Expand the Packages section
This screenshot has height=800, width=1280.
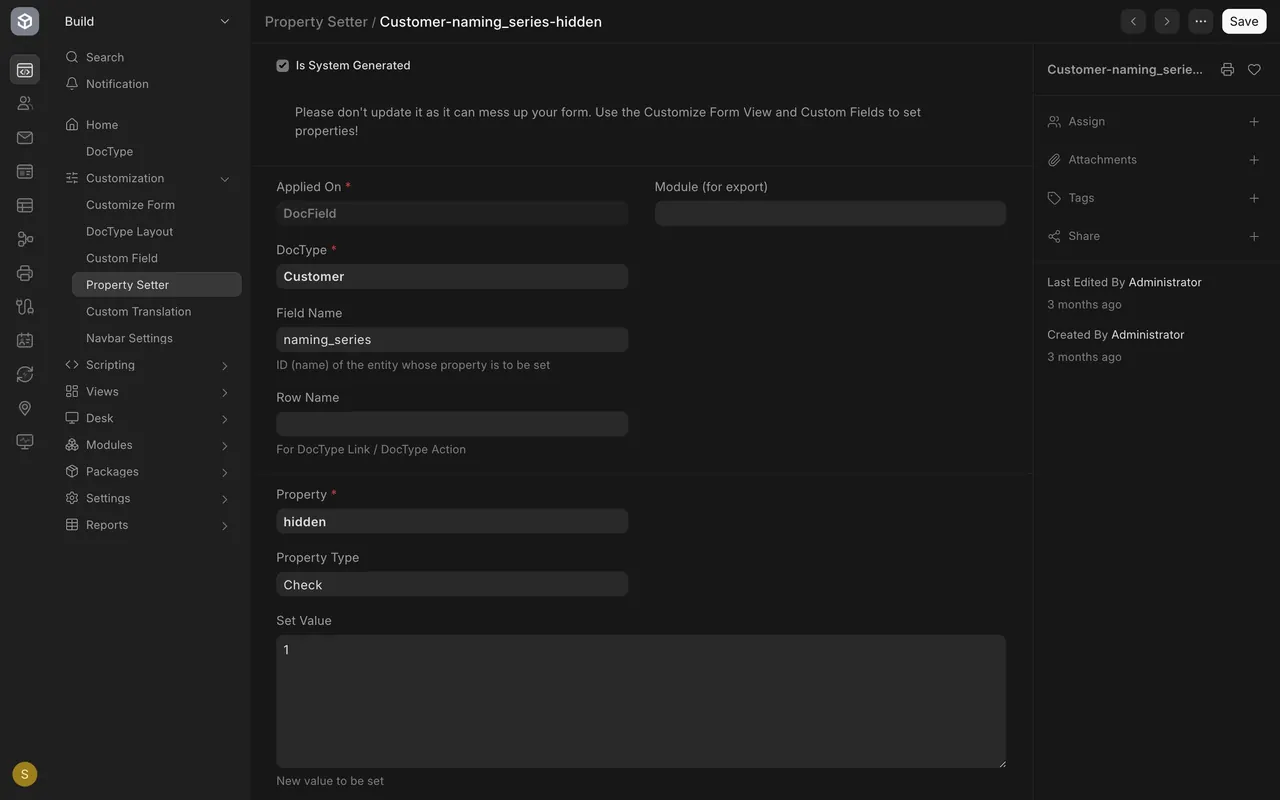click(225, 472)
